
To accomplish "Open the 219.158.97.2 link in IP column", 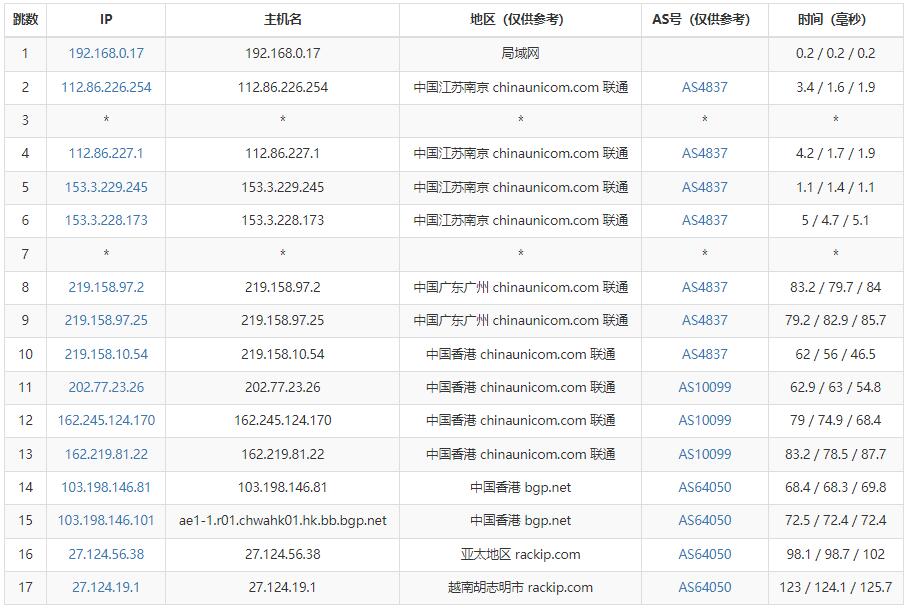I will tap(106, 287).
